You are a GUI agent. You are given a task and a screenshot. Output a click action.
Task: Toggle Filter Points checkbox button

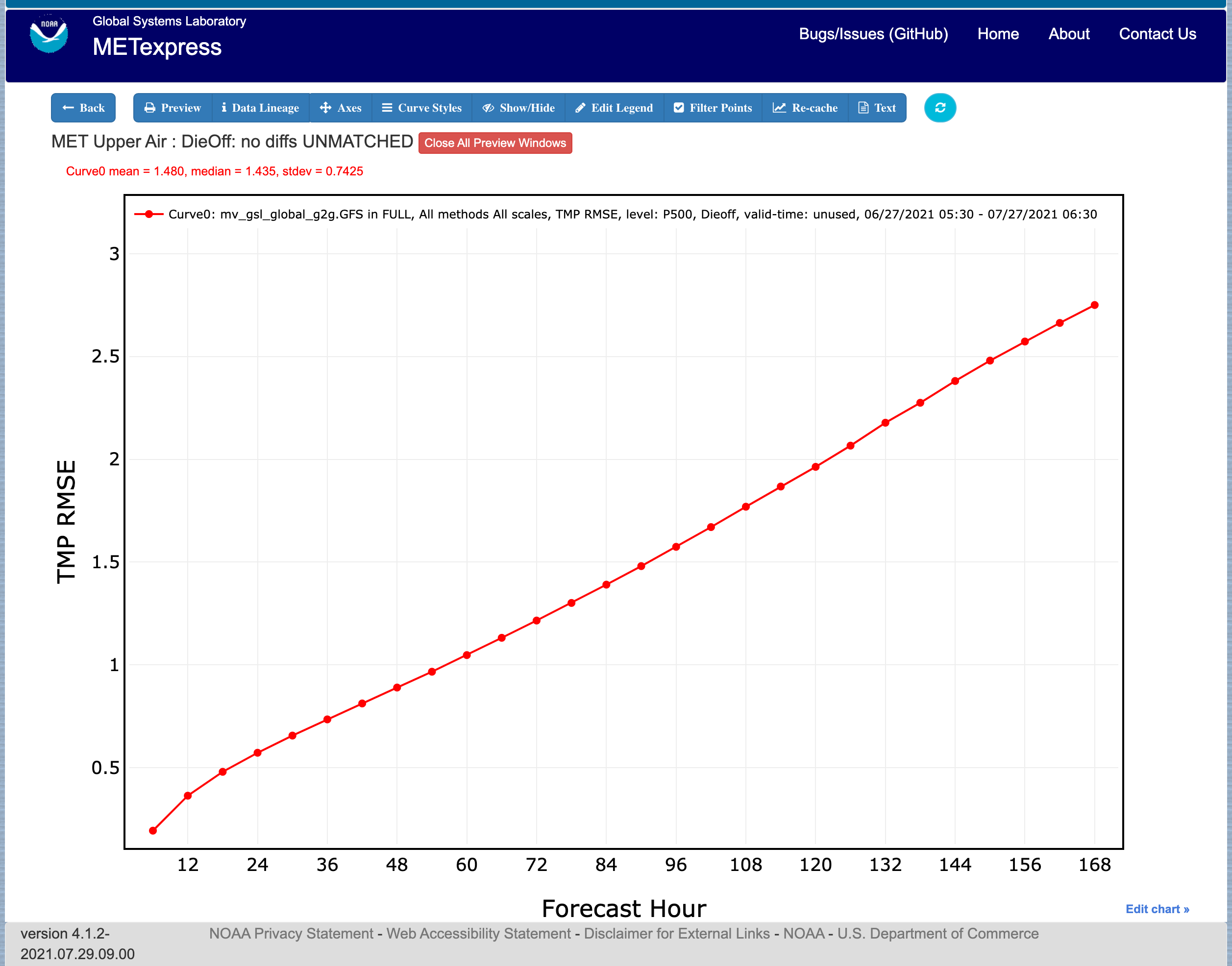point(713,107)
